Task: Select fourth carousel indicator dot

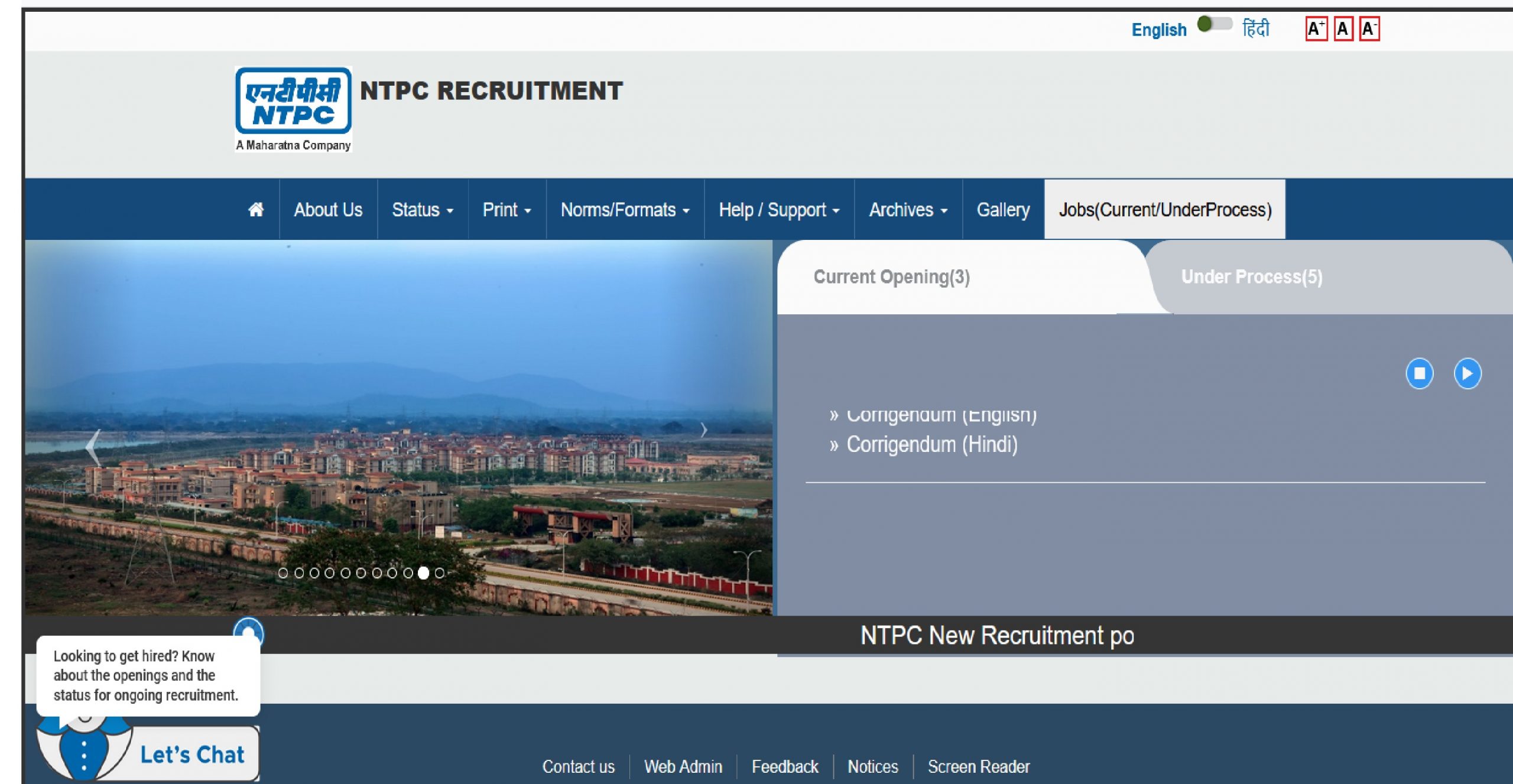Action: coord(330,572)
